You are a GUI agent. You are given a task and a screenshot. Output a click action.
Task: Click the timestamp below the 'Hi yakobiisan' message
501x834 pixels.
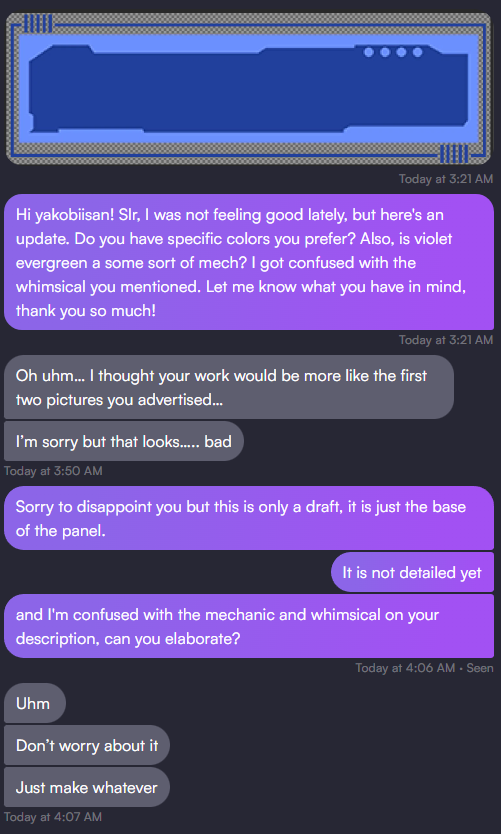tap(446, 339)
